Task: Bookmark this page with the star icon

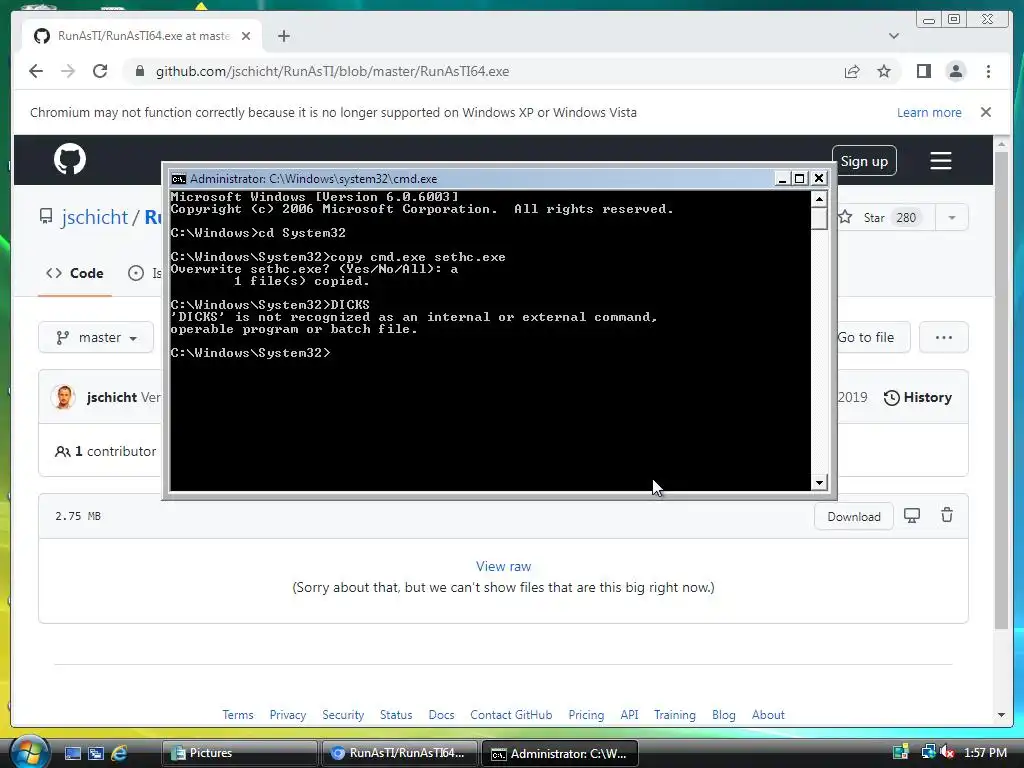Action: pos(884,71)
